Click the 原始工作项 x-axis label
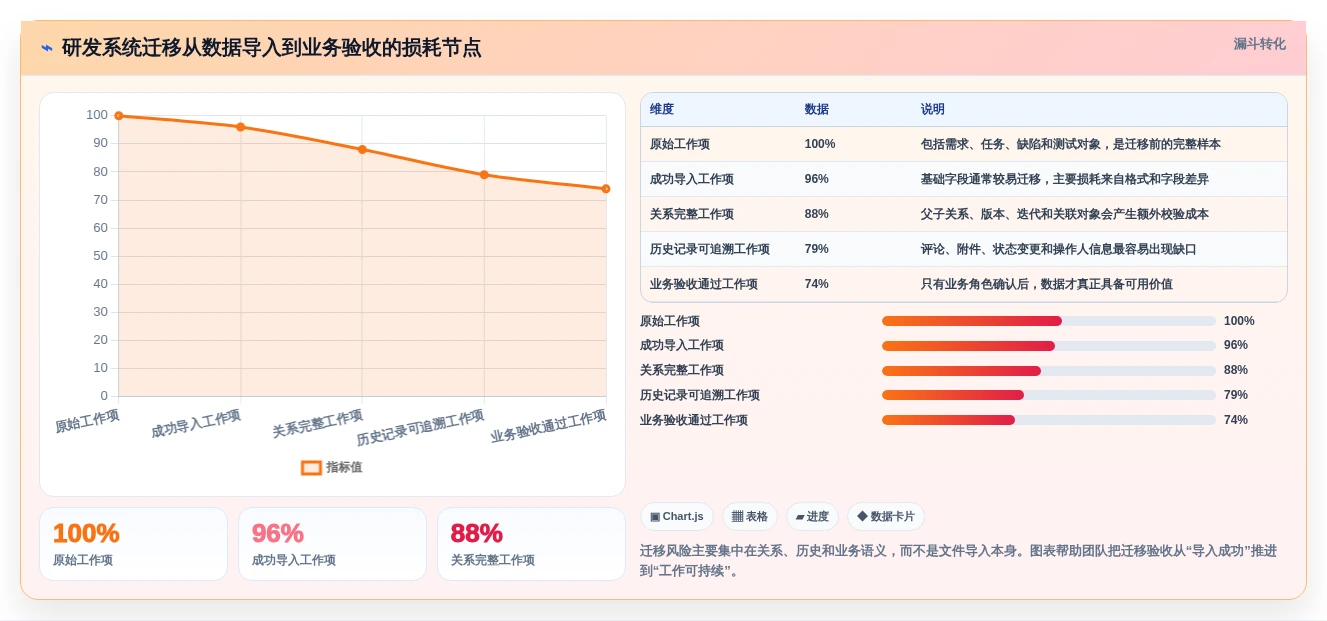The width and height of the screenshot is (1327, 621). [87, 421]
